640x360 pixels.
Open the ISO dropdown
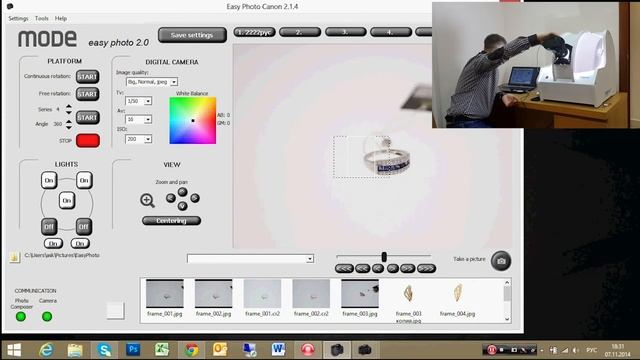(148, 139)
